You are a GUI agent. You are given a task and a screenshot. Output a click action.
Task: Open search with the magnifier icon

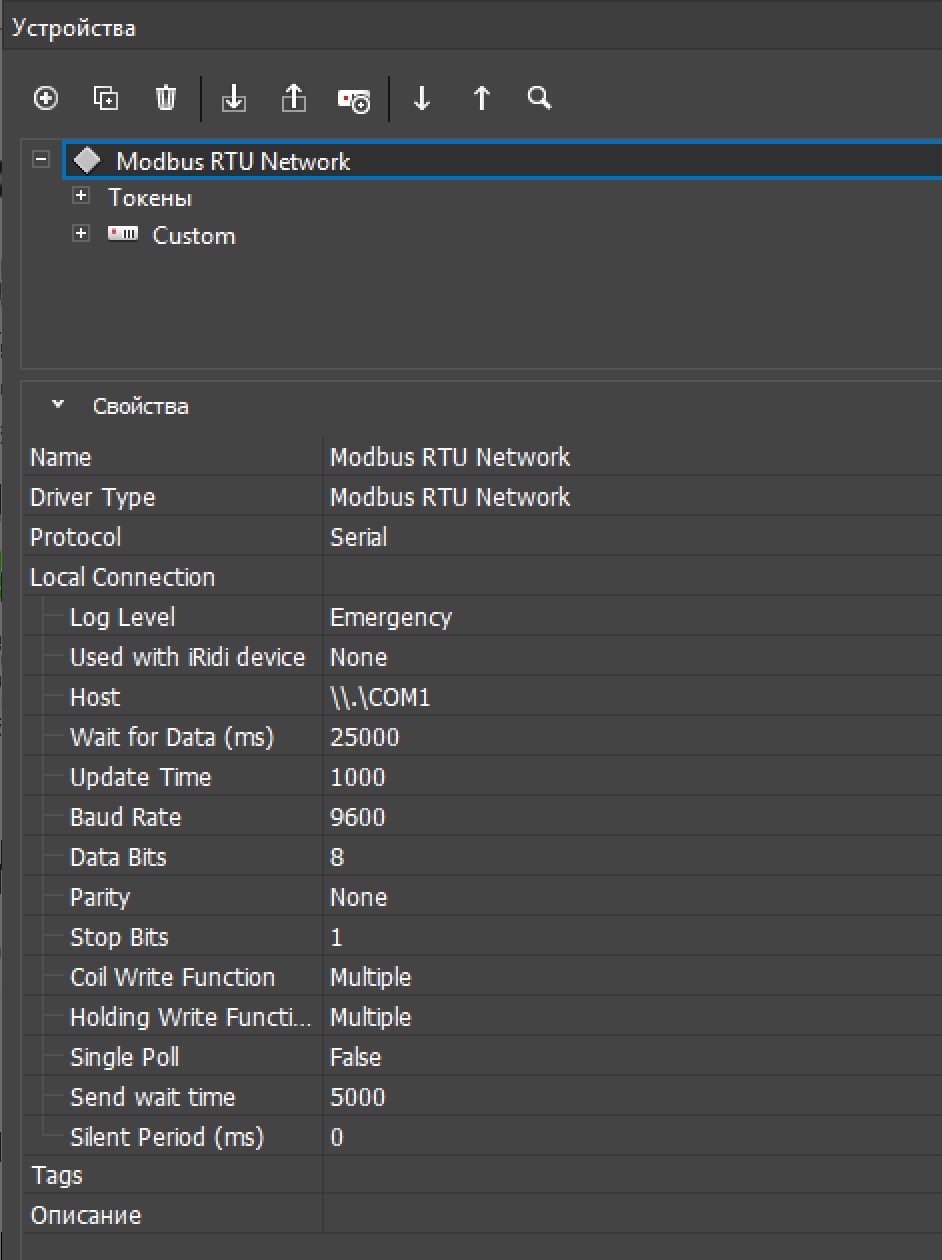click(x=540, y=98)
